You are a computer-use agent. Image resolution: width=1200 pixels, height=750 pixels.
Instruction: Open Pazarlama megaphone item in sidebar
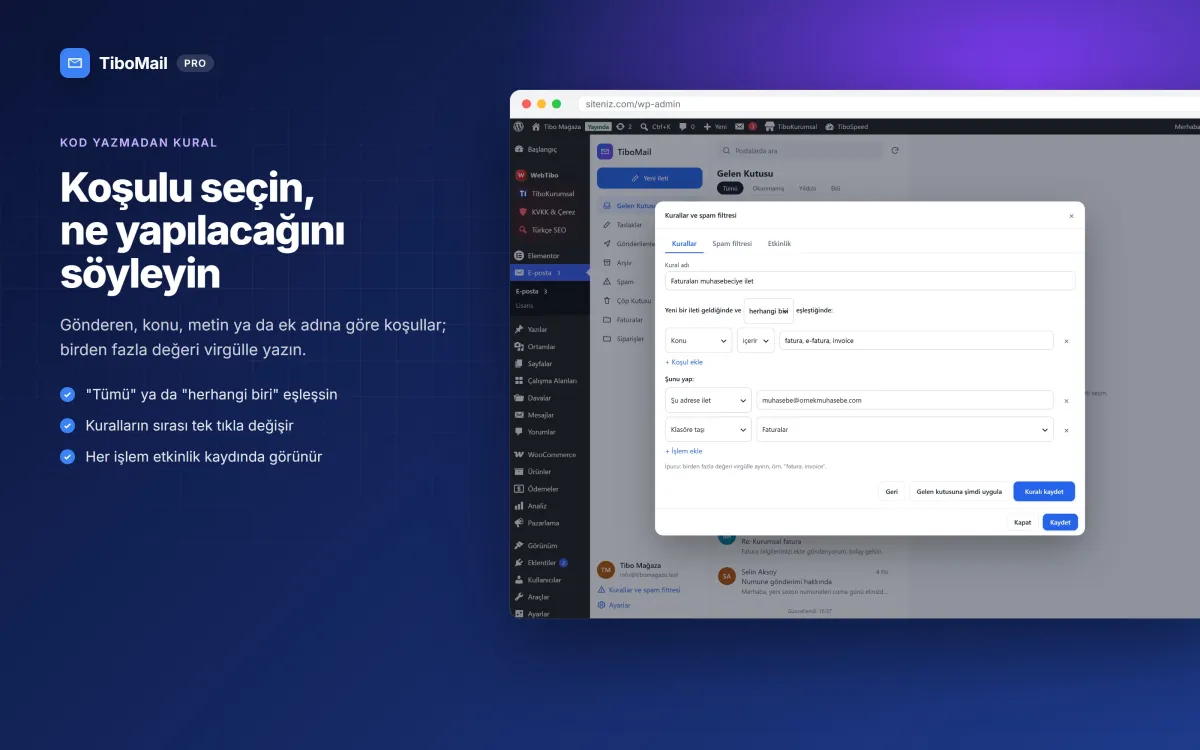click(x=549, y=523)
